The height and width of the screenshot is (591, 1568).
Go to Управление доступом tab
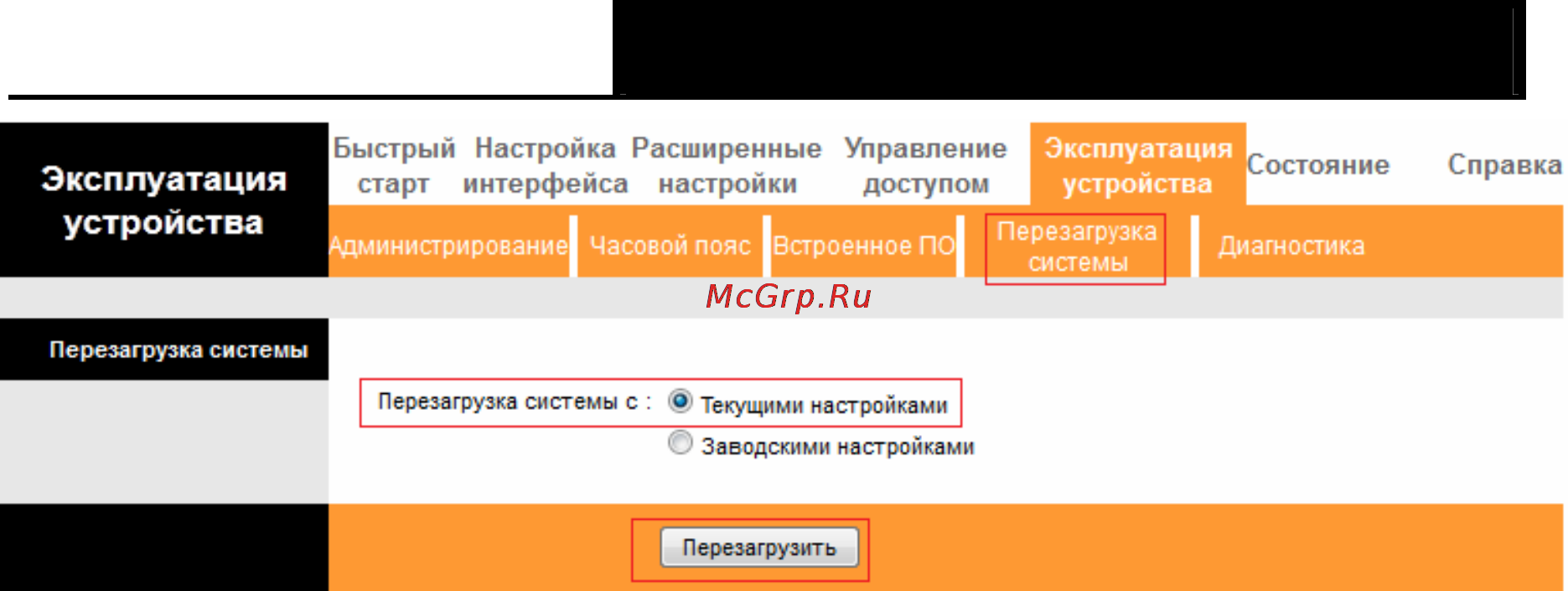pos(925,165)
